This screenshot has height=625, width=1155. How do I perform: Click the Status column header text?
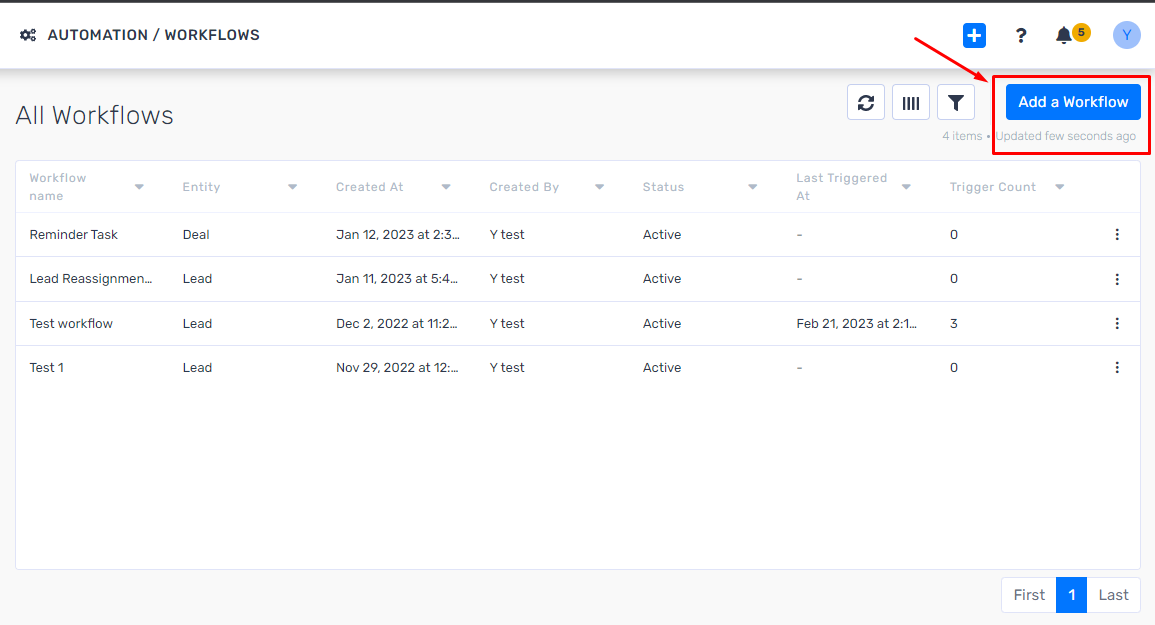point(663,187)
